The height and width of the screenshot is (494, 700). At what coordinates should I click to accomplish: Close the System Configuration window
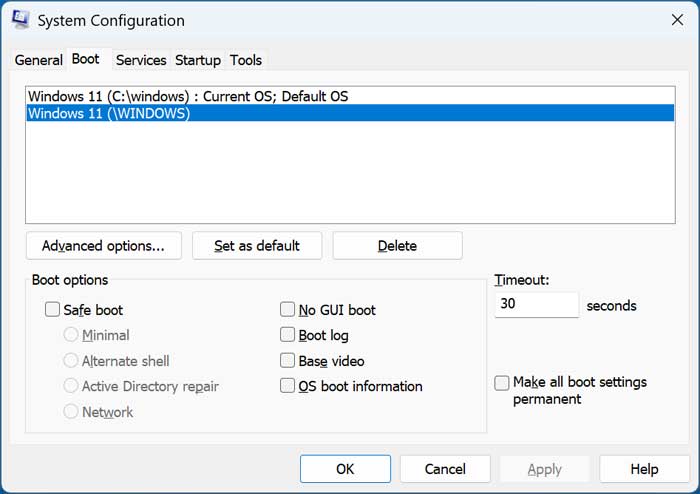[677, 20]
